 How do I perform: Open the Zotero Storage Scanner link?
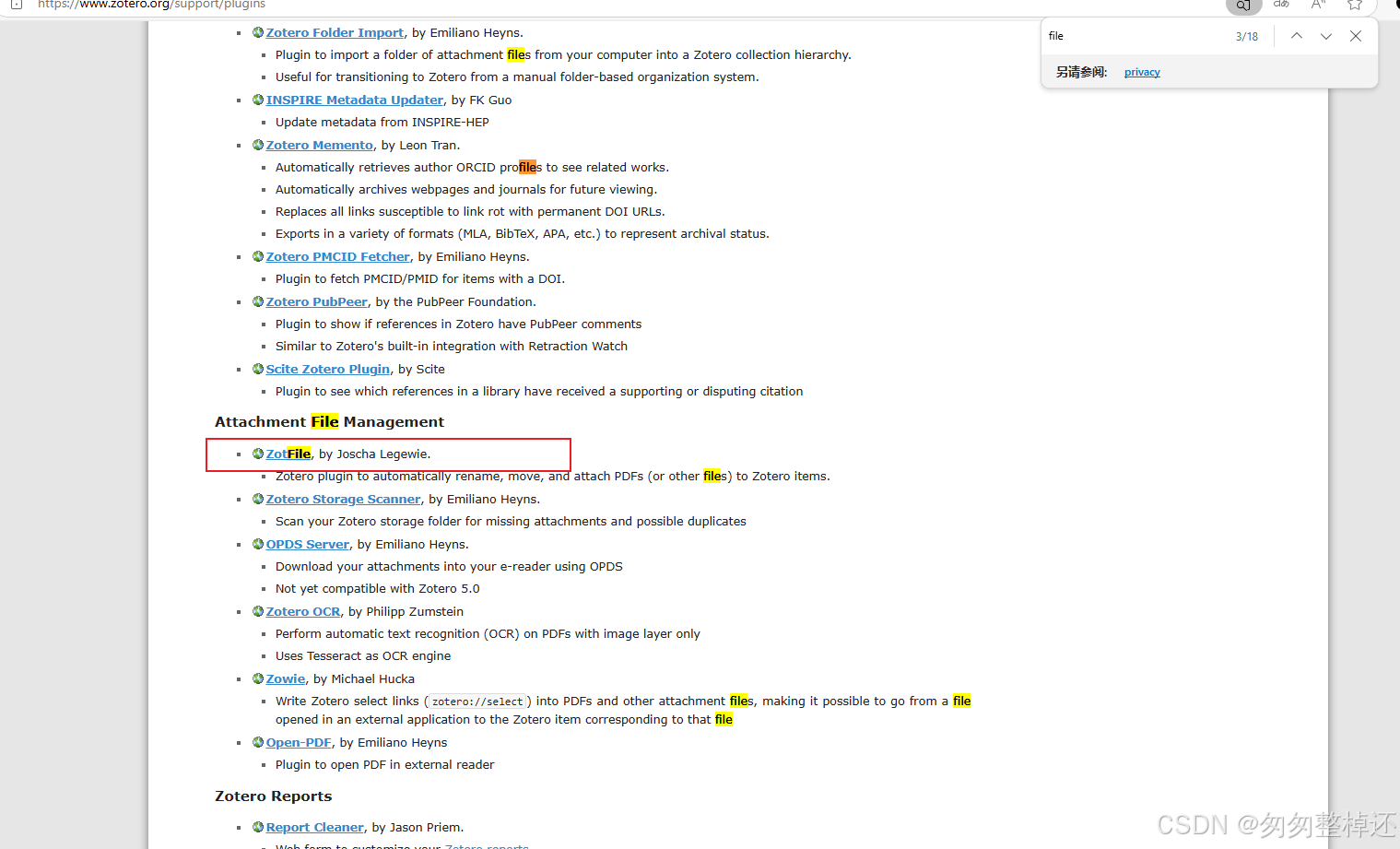[344, 499]
